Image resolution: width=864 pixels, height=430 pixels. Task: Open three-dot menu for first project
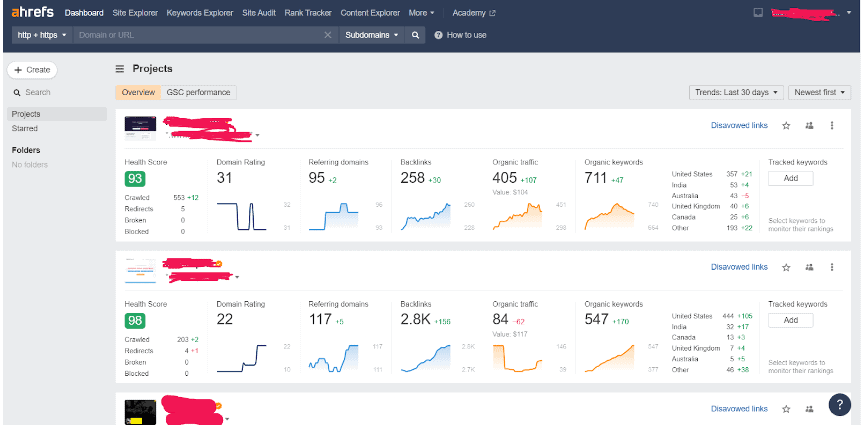click(832, 126)
